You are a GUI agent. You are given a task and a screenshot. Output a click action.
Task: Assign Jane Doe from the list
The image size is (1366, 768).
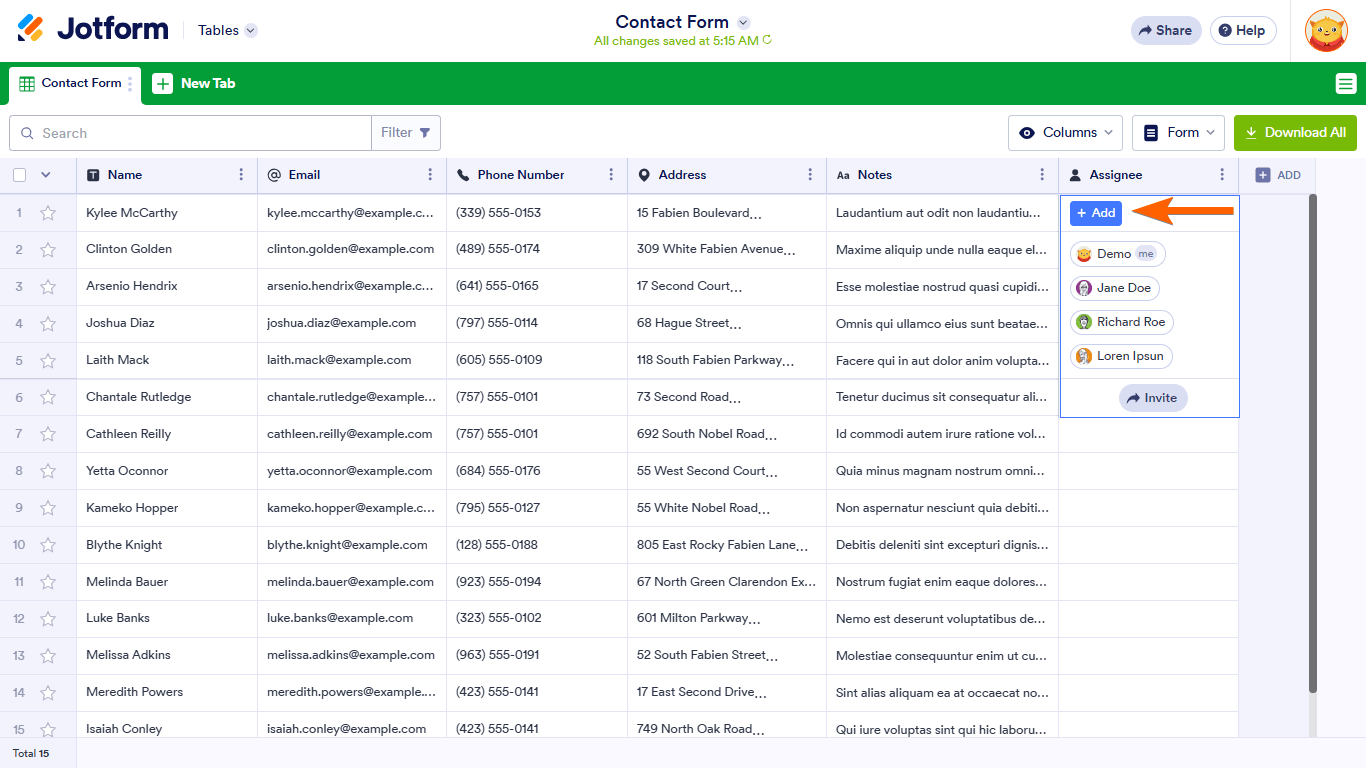1115,288
